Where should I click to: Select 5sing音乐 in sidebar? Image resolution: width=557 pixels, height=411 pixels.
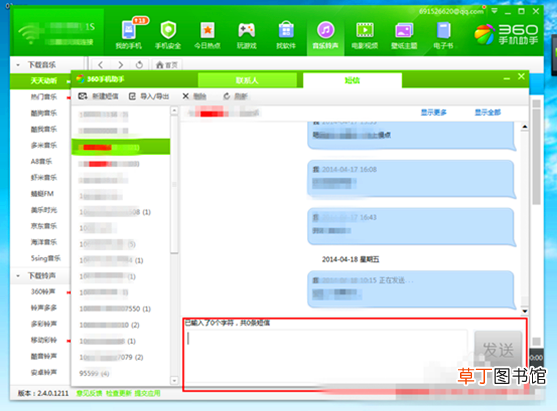[45, 258]
